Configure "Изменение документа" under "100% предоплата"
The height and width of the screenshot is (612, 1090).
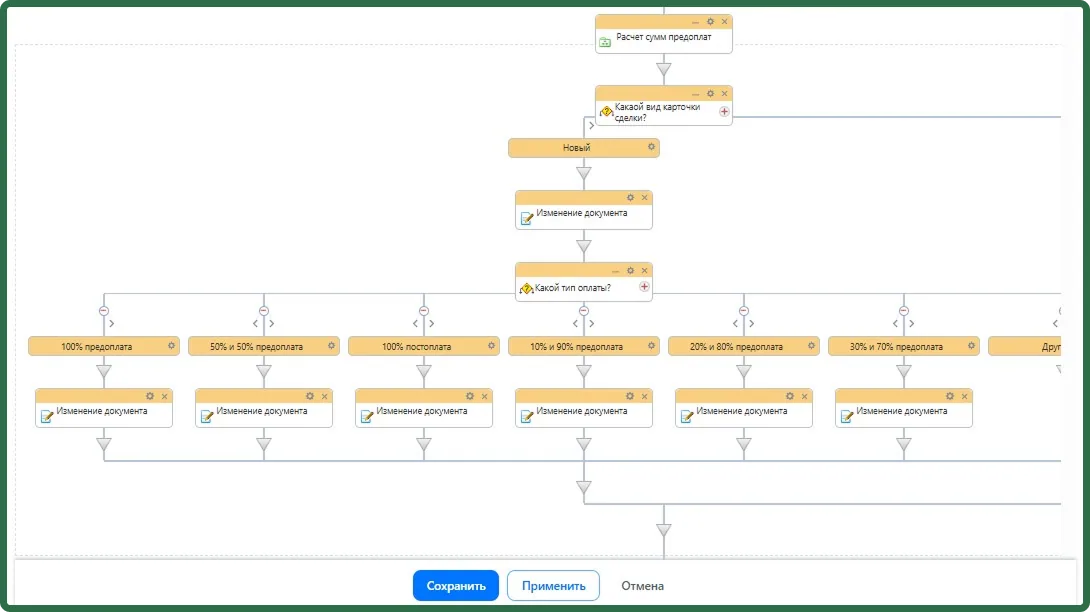coord(150,396)
